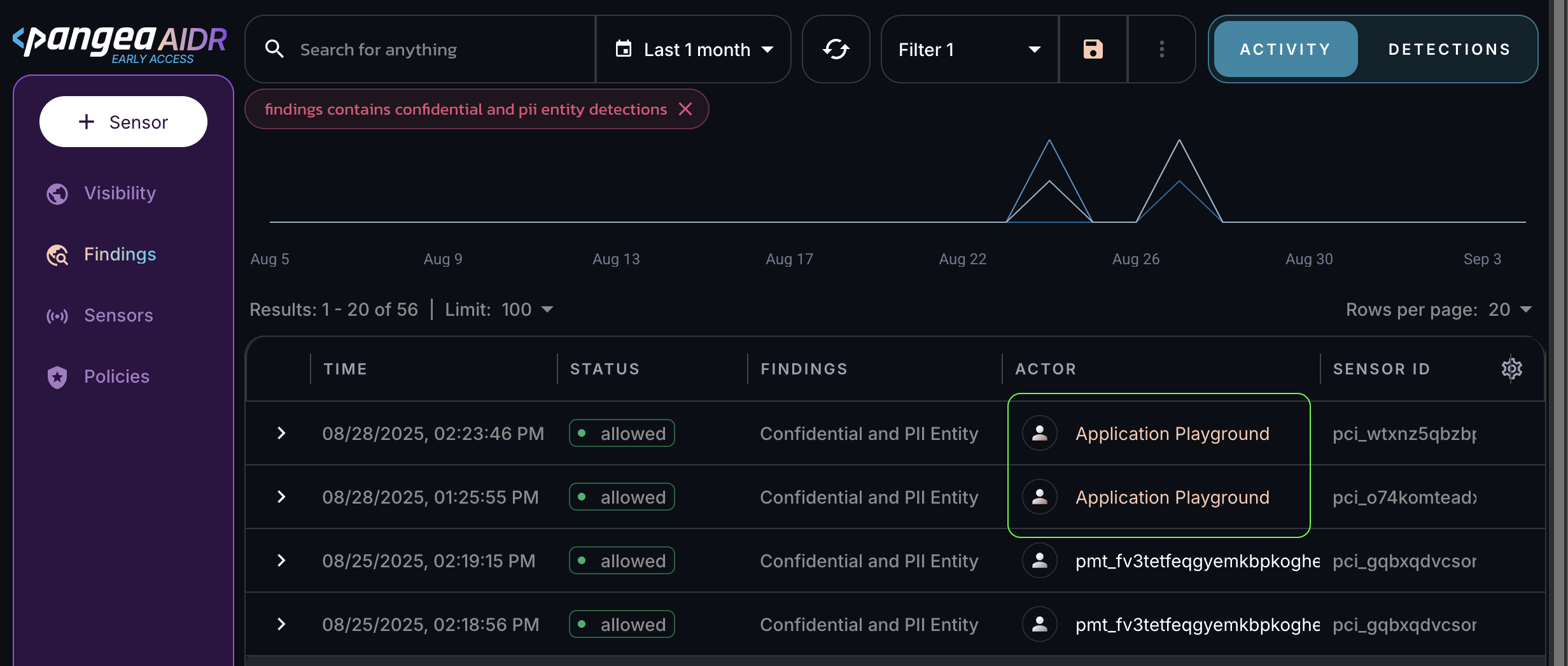
Task: Click the pmt_fv3tetfeqgyemkbpkoghe actor in 02:18:56 PM row
Action: tap(1197, 624)
